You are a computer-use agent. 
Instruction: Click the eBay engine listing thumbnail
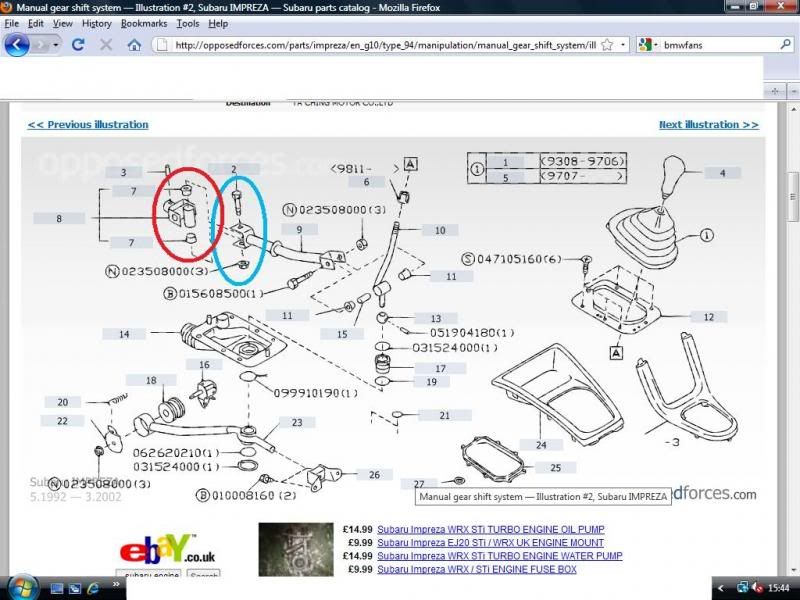pyautogui.click(x=296, y=549)
